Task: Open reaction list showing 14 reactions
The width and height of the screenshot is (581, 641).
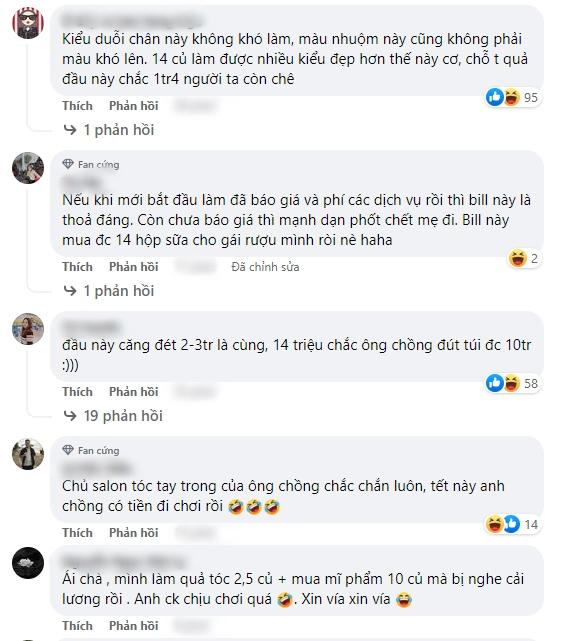Action: (x=513, y=524)
